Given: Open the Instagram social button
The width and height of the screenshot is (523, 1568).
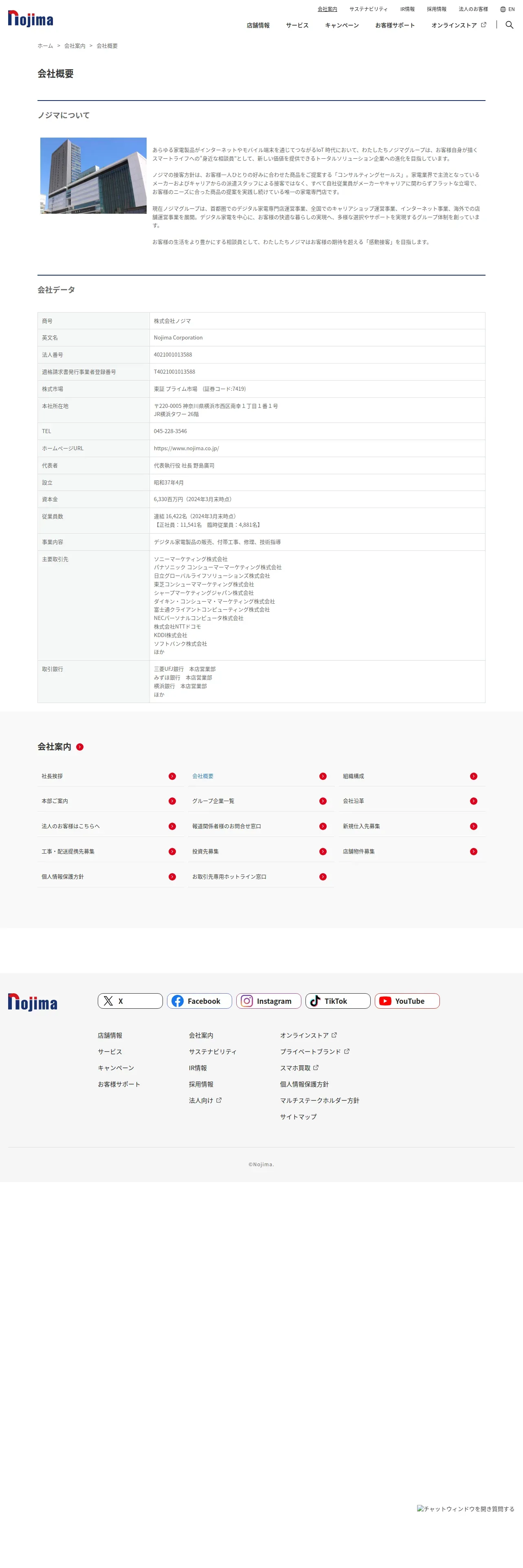Looking at the screenshot, I should [268, 1001].
